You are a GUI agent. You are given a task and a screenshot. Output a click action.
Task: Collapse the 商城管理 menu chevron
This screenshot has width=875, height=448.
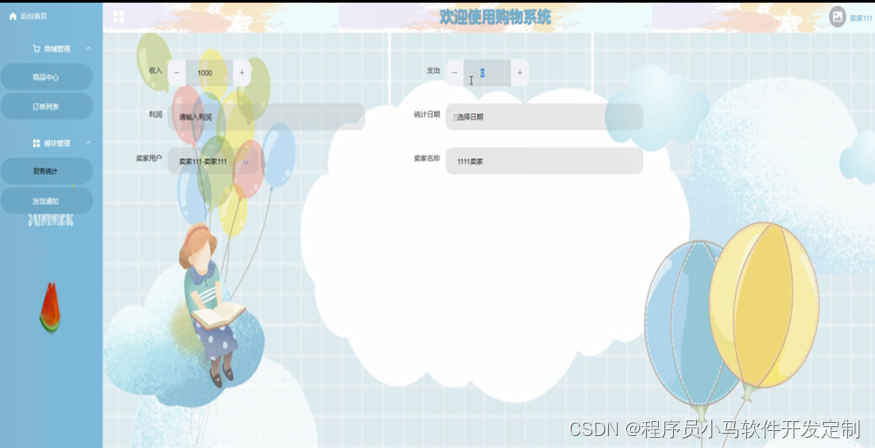coord(88,49)
